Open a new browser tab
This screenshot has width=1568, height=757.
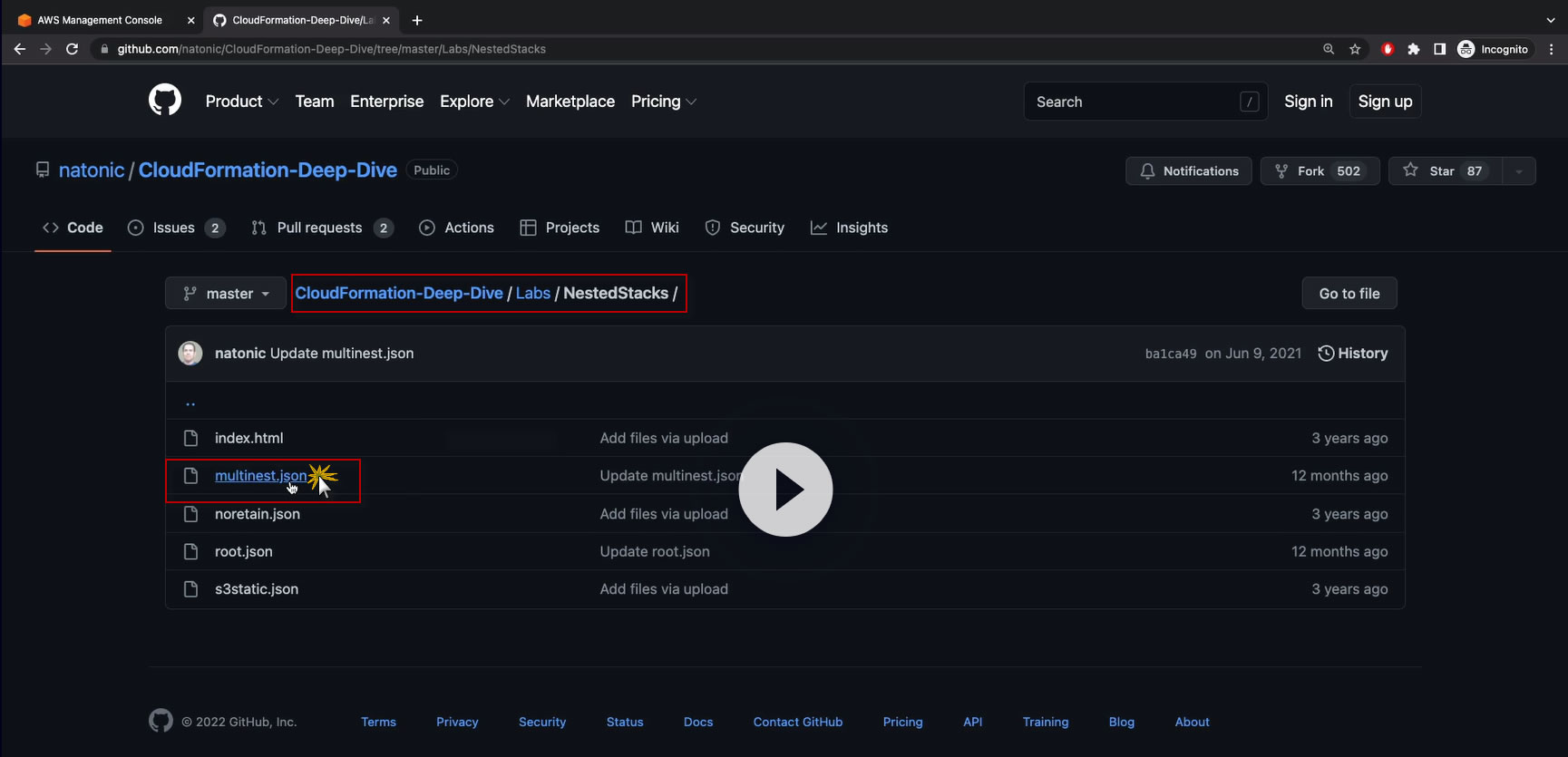pyautogui.click(x=417, y=20)
